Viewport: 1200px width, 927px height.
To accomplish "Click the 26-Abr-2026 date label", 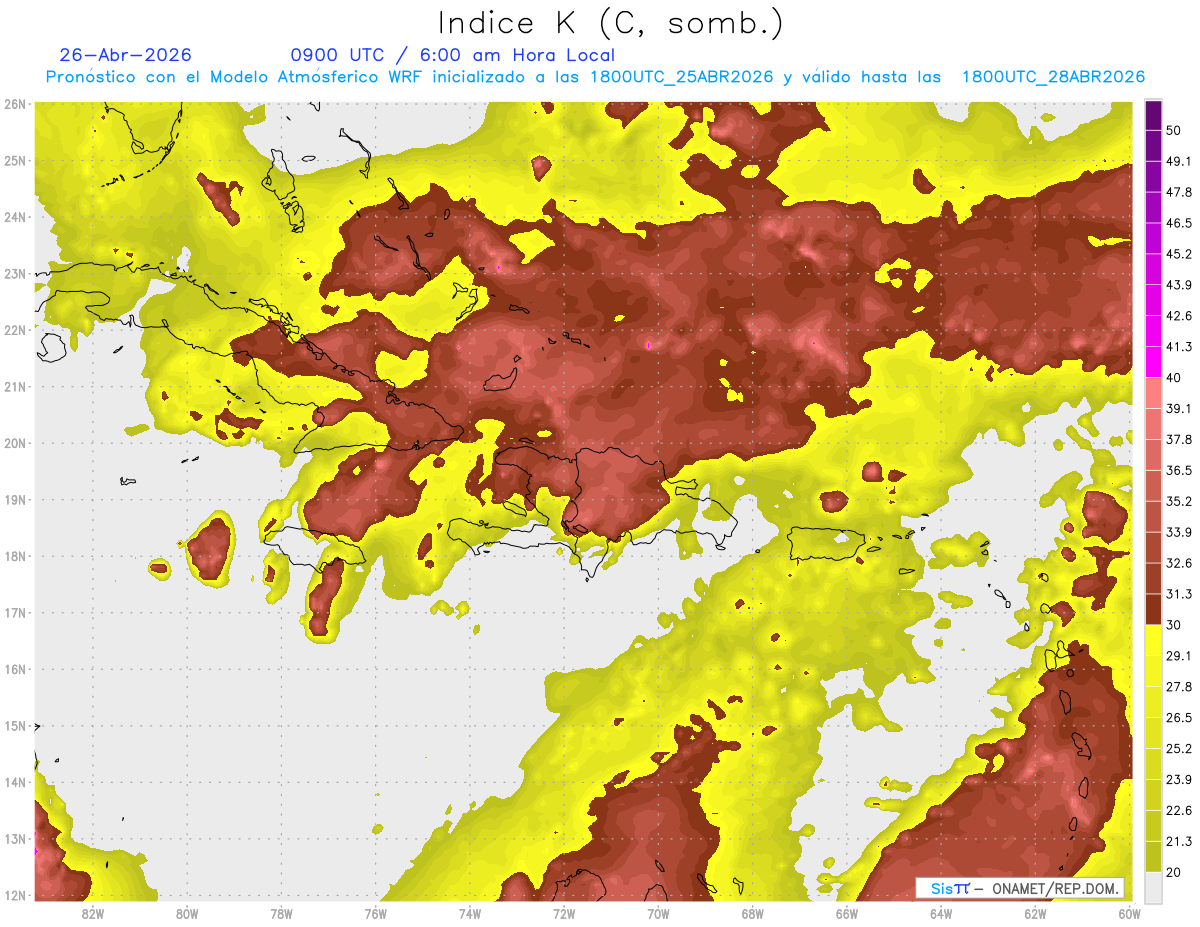I will (x=125, y=55).
